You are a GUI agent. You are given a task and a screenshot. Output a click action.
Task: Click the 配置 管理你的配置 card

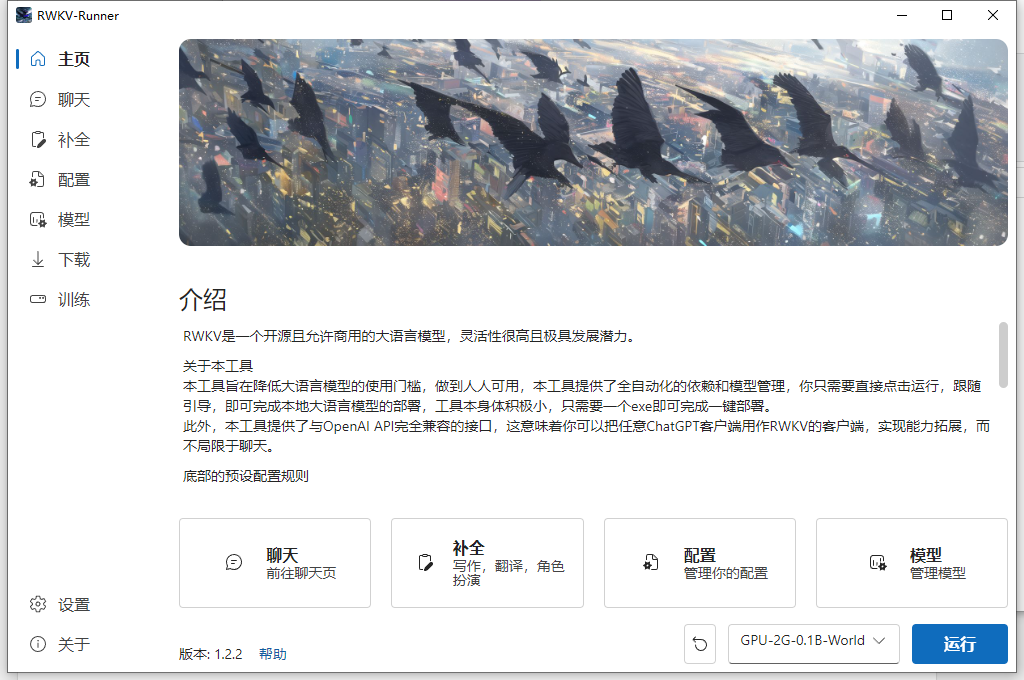coord(699,563)
